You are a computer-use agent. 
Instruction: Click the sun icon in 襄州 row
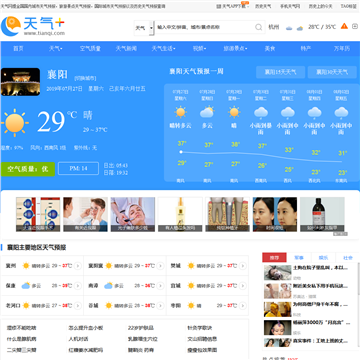point(26,266)
